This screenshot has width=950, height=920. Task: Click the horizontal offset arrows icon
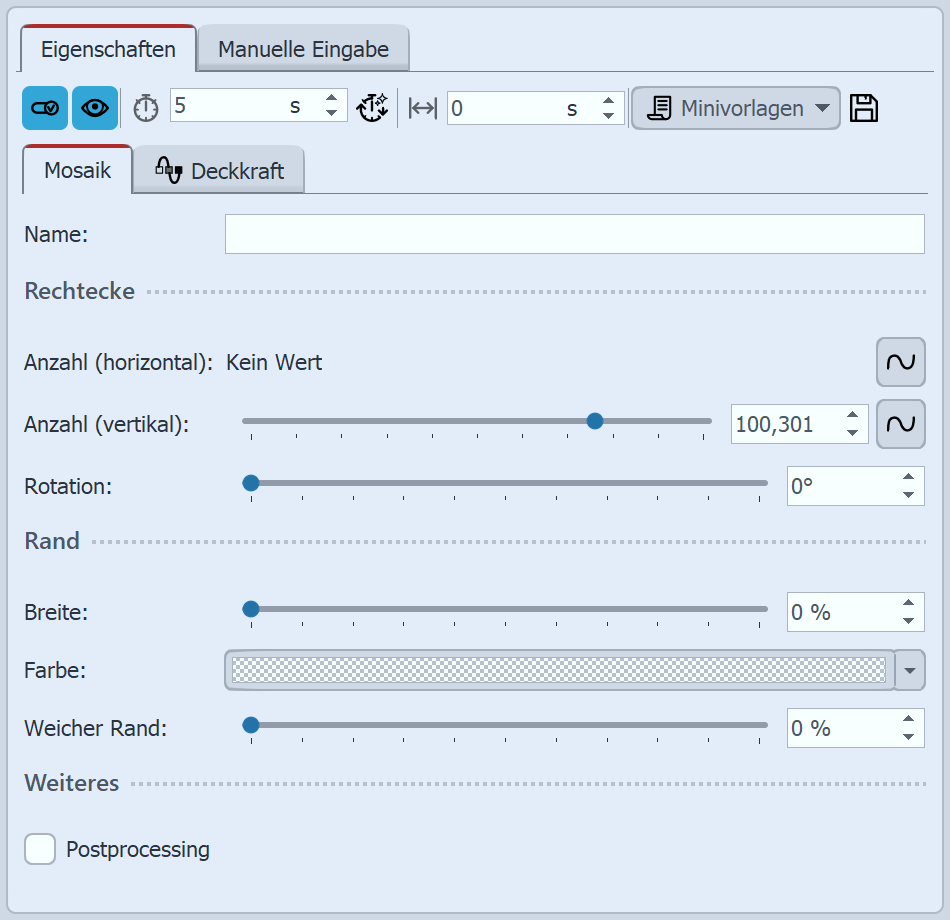(423, 108)
